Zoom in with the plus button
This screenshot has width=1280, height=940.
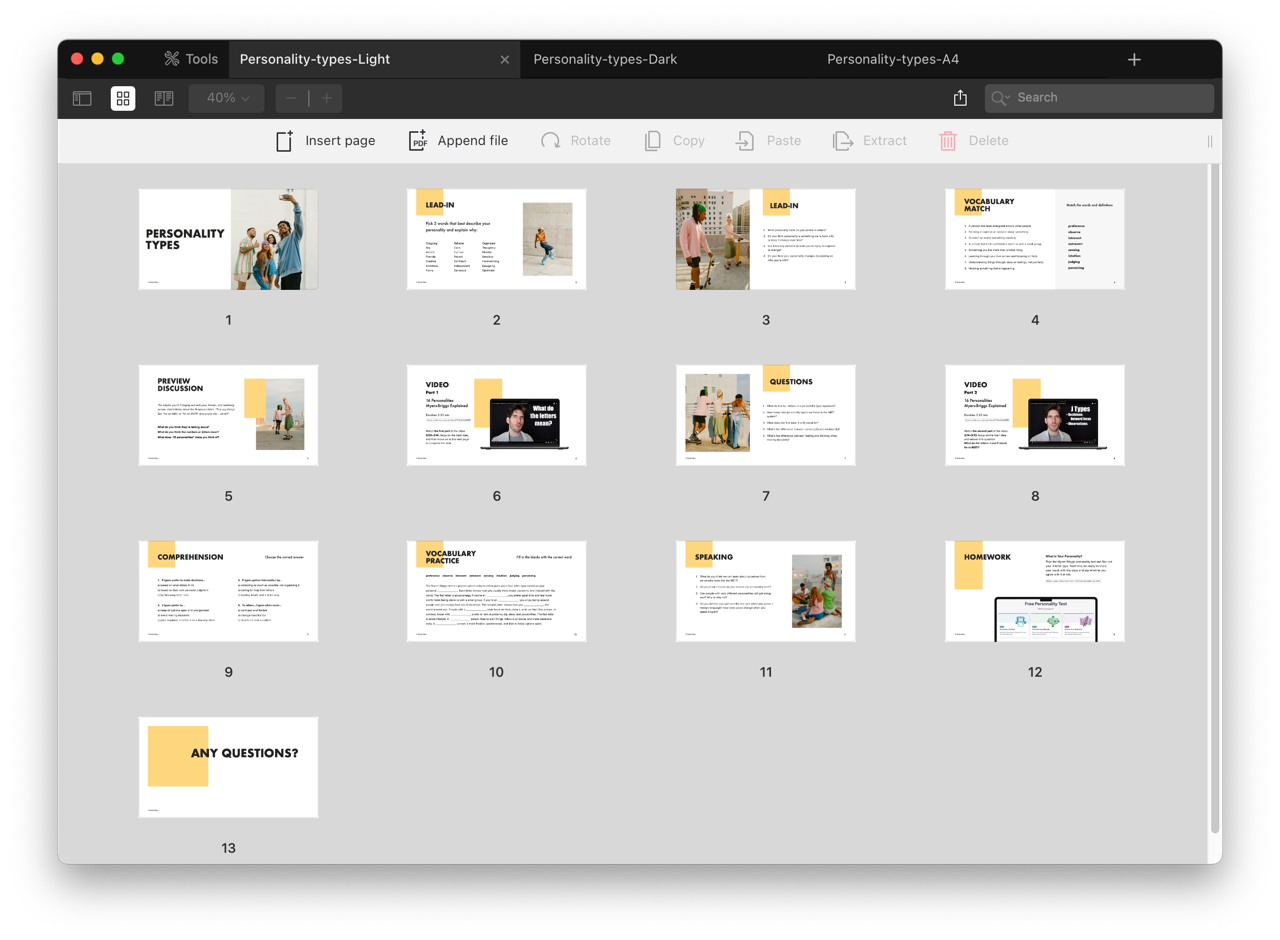coord(327,98)
